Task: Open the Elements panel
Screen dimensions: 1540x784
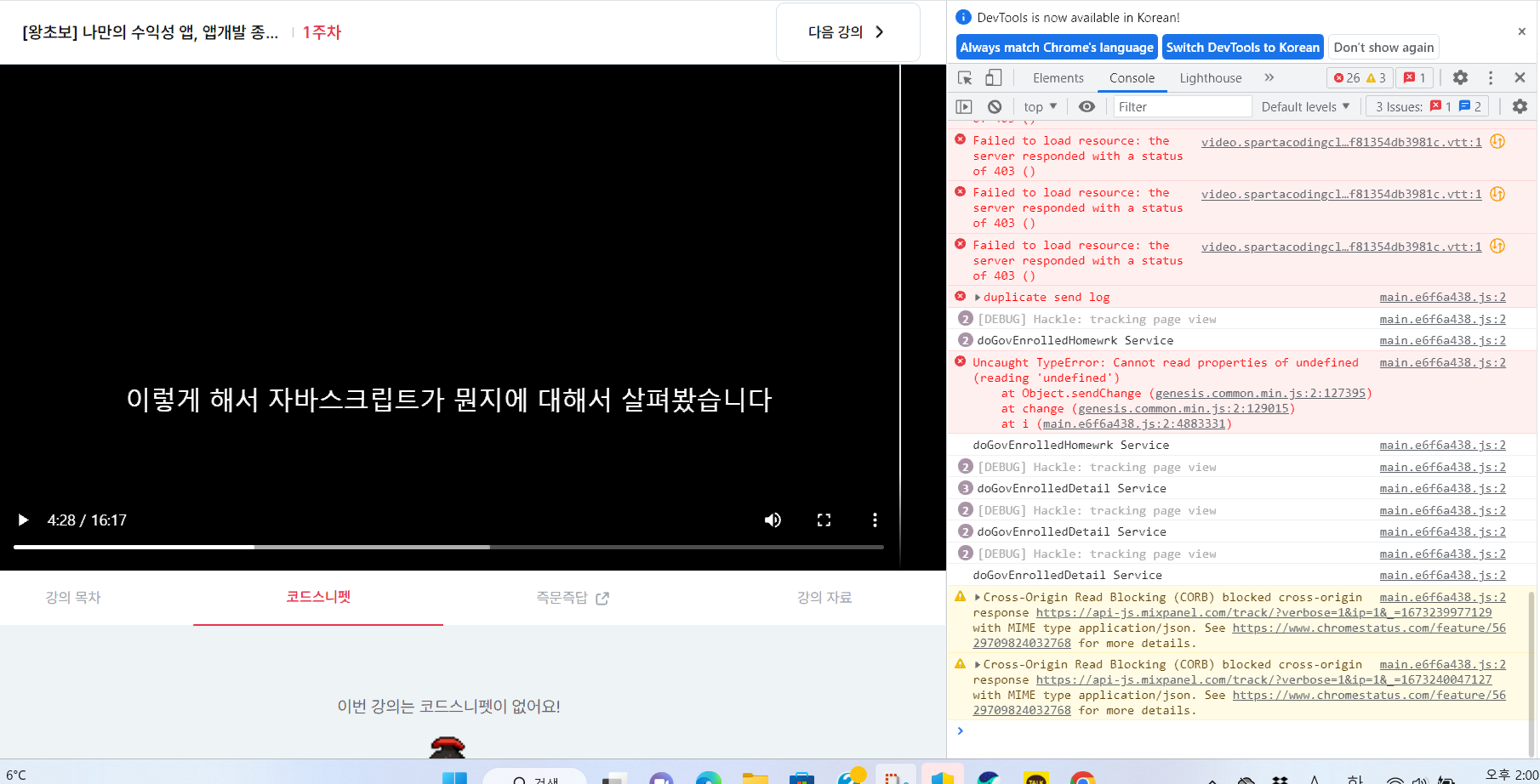Action: pyautogui.click(x=1058, y=78)
